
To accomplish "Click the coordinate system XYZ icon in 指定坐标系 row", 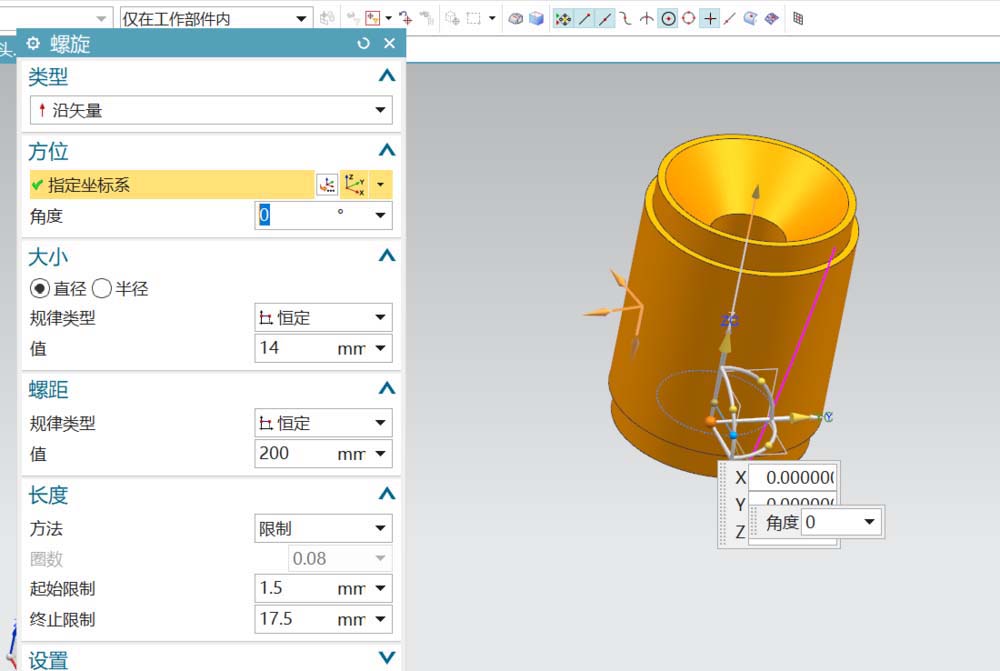I will [355, 185].
